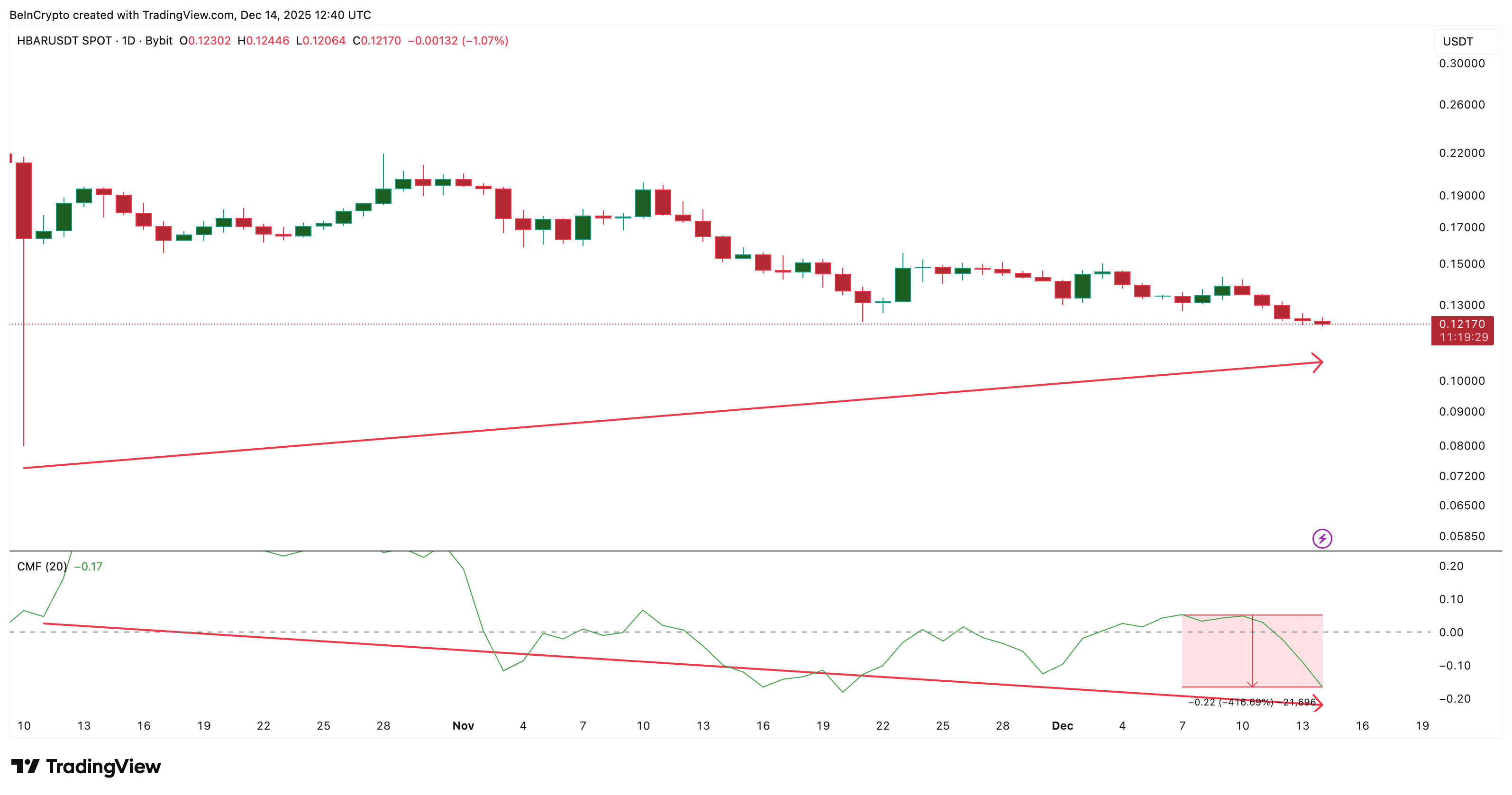Click the Dec label on the time axis
Screen dimensions: 1512x795
pyautogui.click(x=1064, y=726)
